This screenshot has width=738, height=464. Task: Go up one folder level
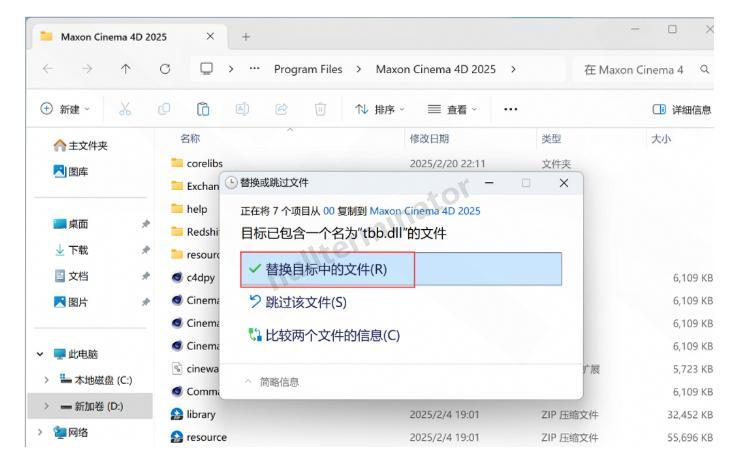pos(126,69)
